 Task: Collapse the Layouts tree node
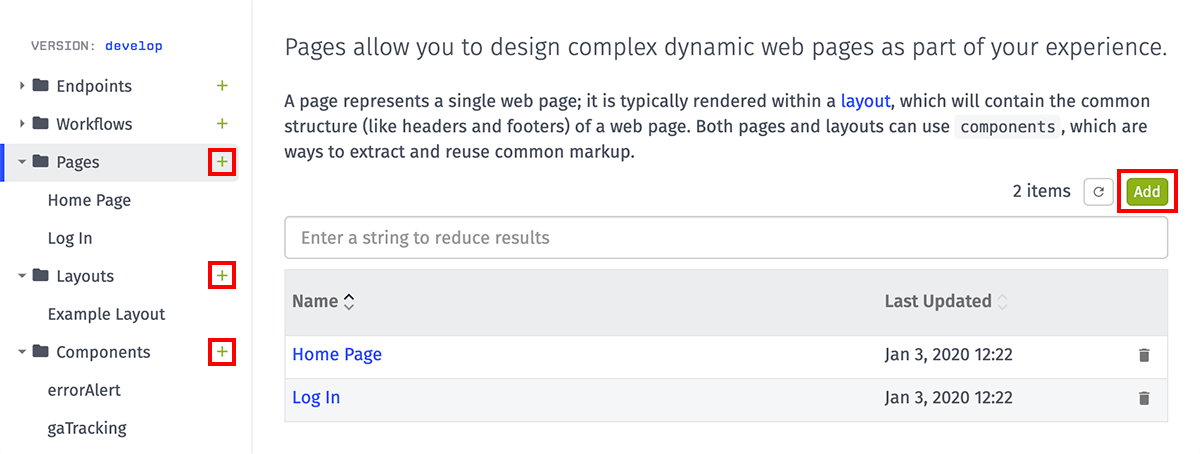[x=22, y=276]
